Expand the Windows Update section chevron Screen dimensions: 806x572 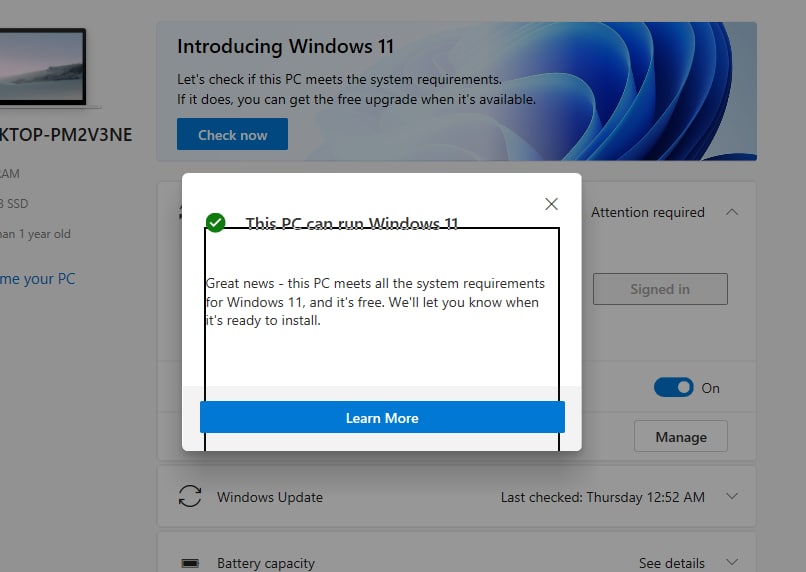[732, 496]
